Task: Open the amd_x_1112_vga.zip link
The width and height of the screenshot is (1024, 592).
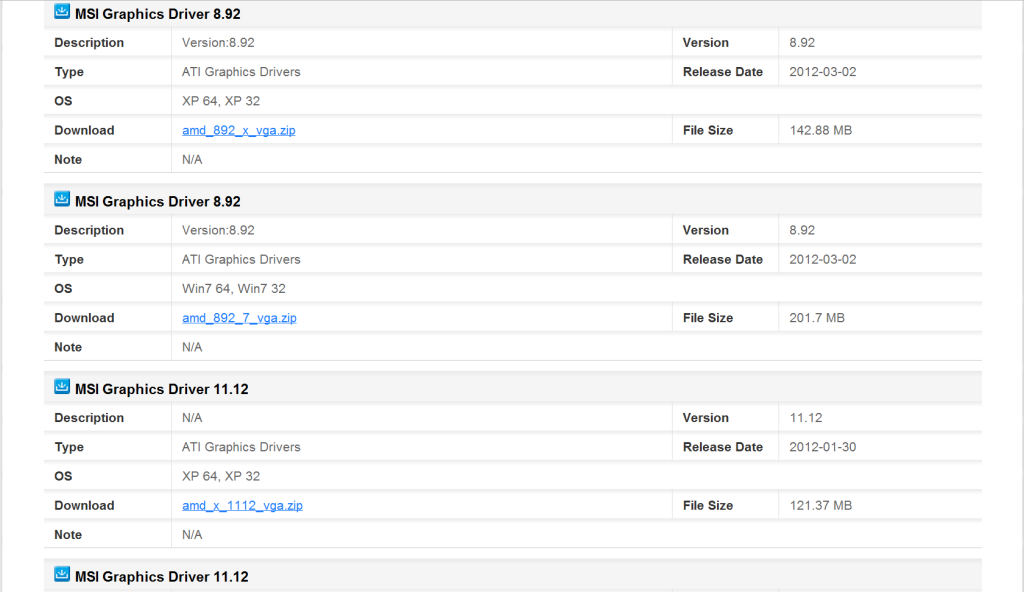Action: pos(242,505)
